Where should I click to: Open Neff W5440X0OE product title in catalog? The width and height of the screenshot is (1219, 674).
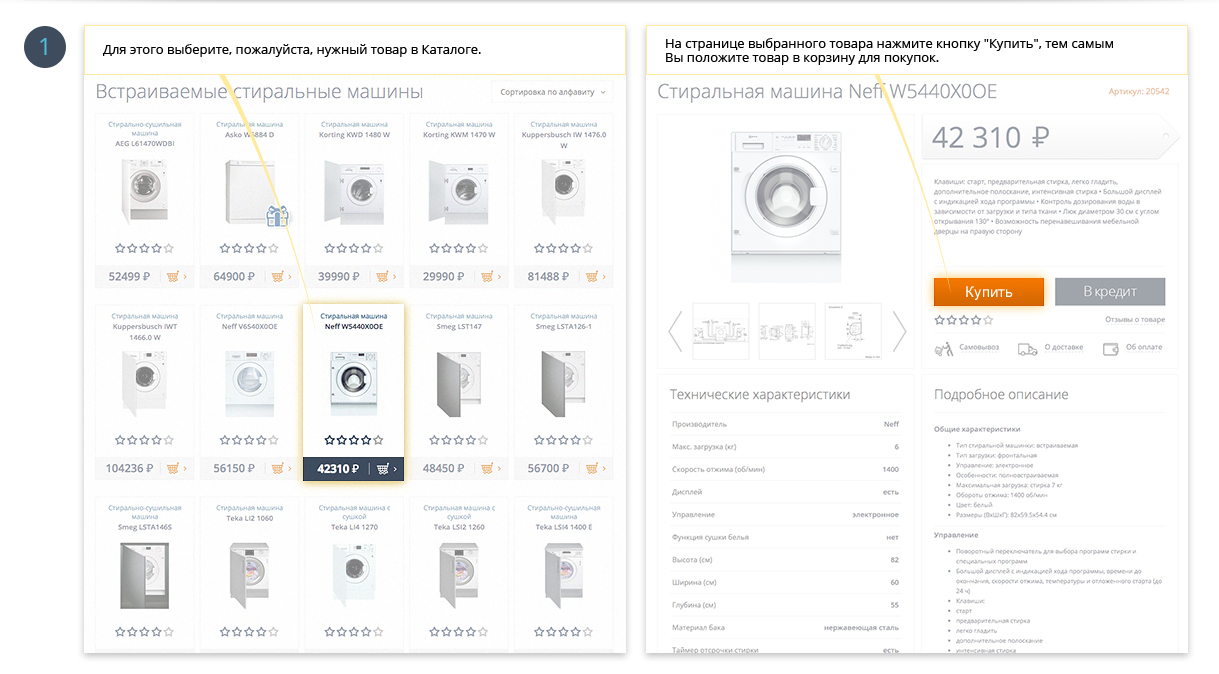354,326
